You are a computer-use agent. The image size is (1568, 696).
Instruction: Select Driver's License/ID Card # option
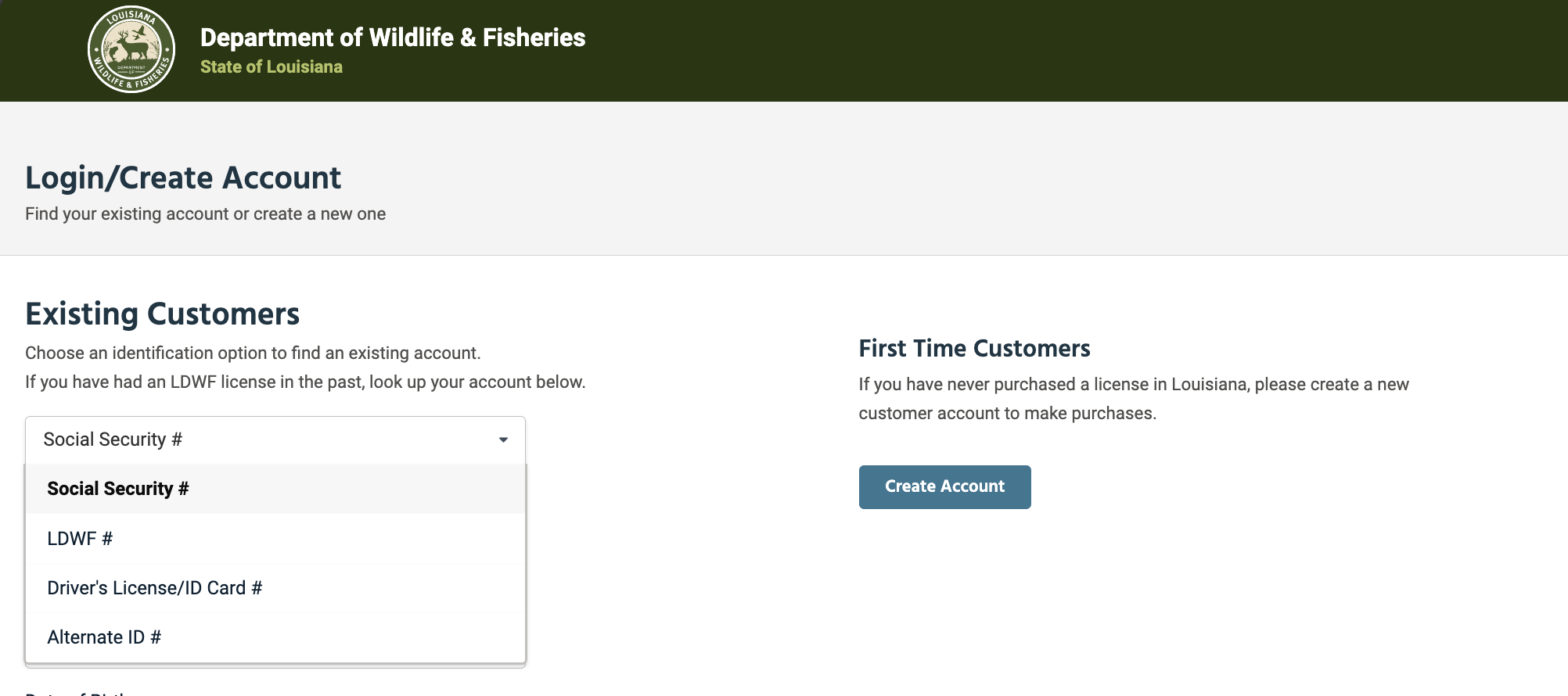coord(154,587)
